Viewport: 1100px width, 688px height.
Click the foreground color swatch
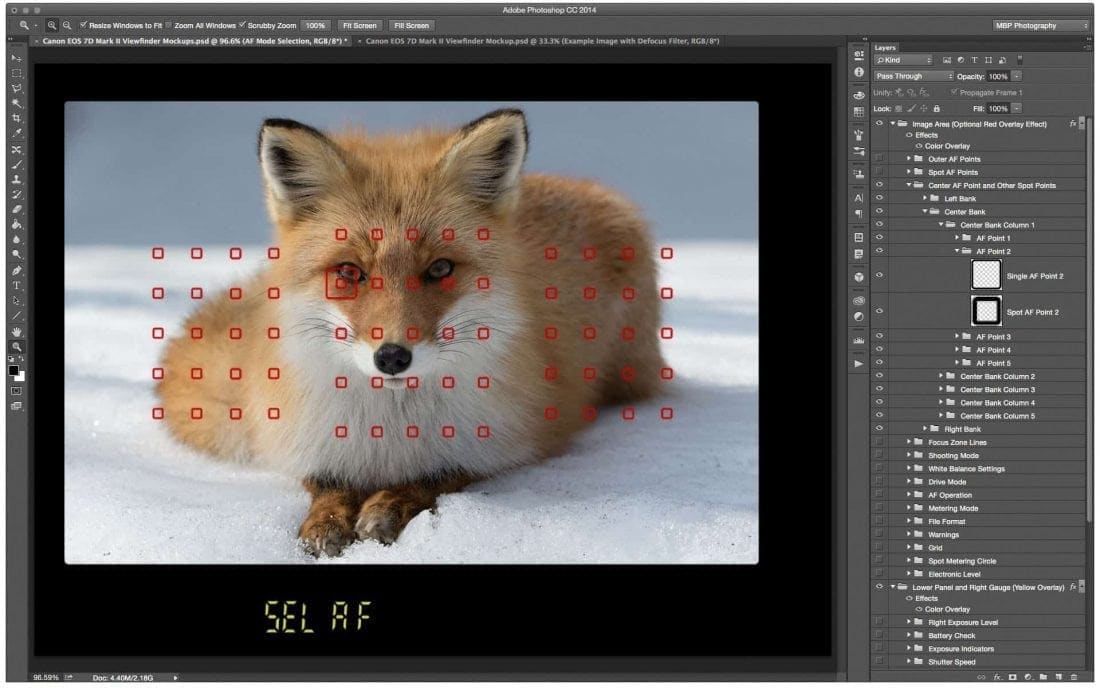14,370
